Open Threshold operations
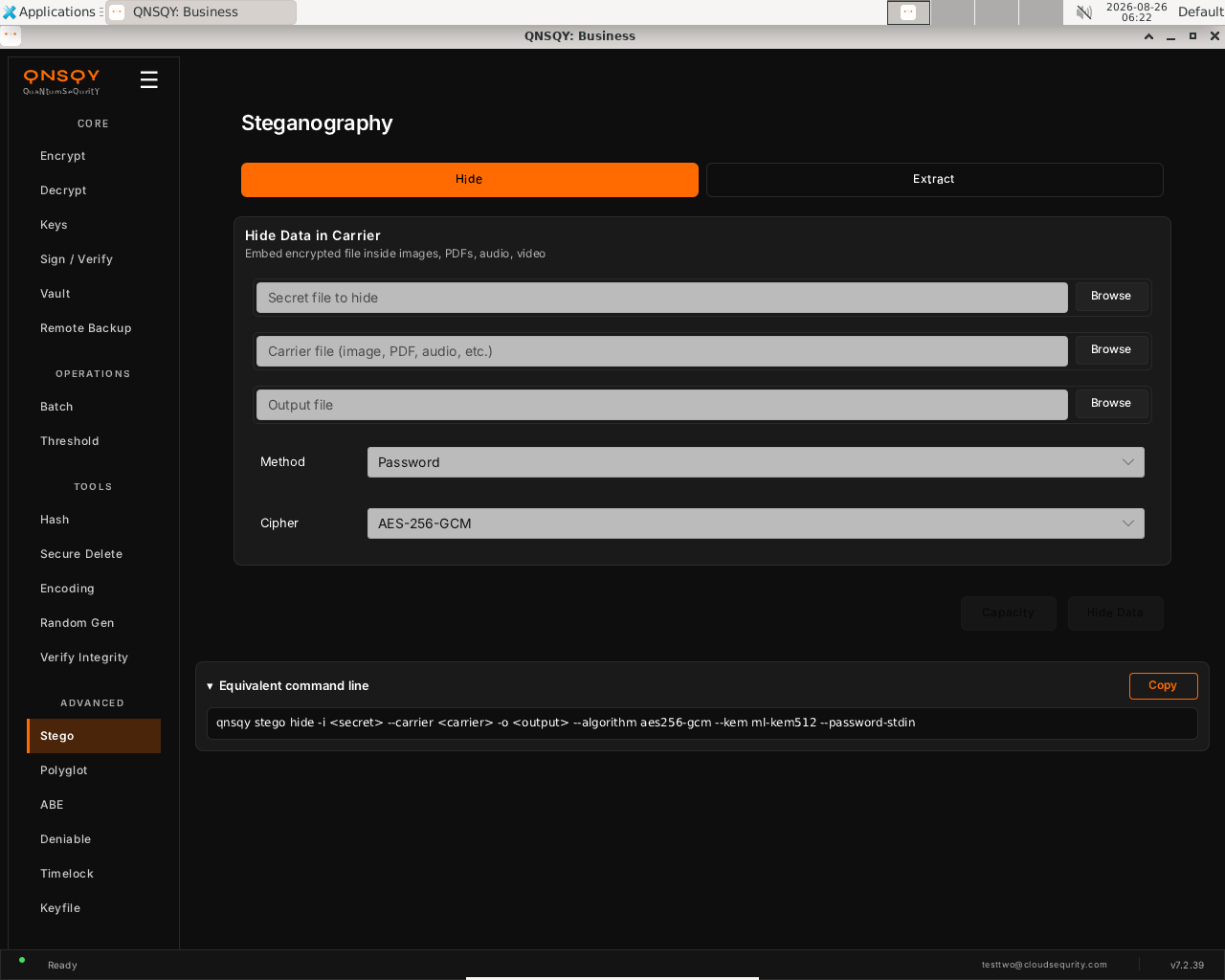 (93, 441)
